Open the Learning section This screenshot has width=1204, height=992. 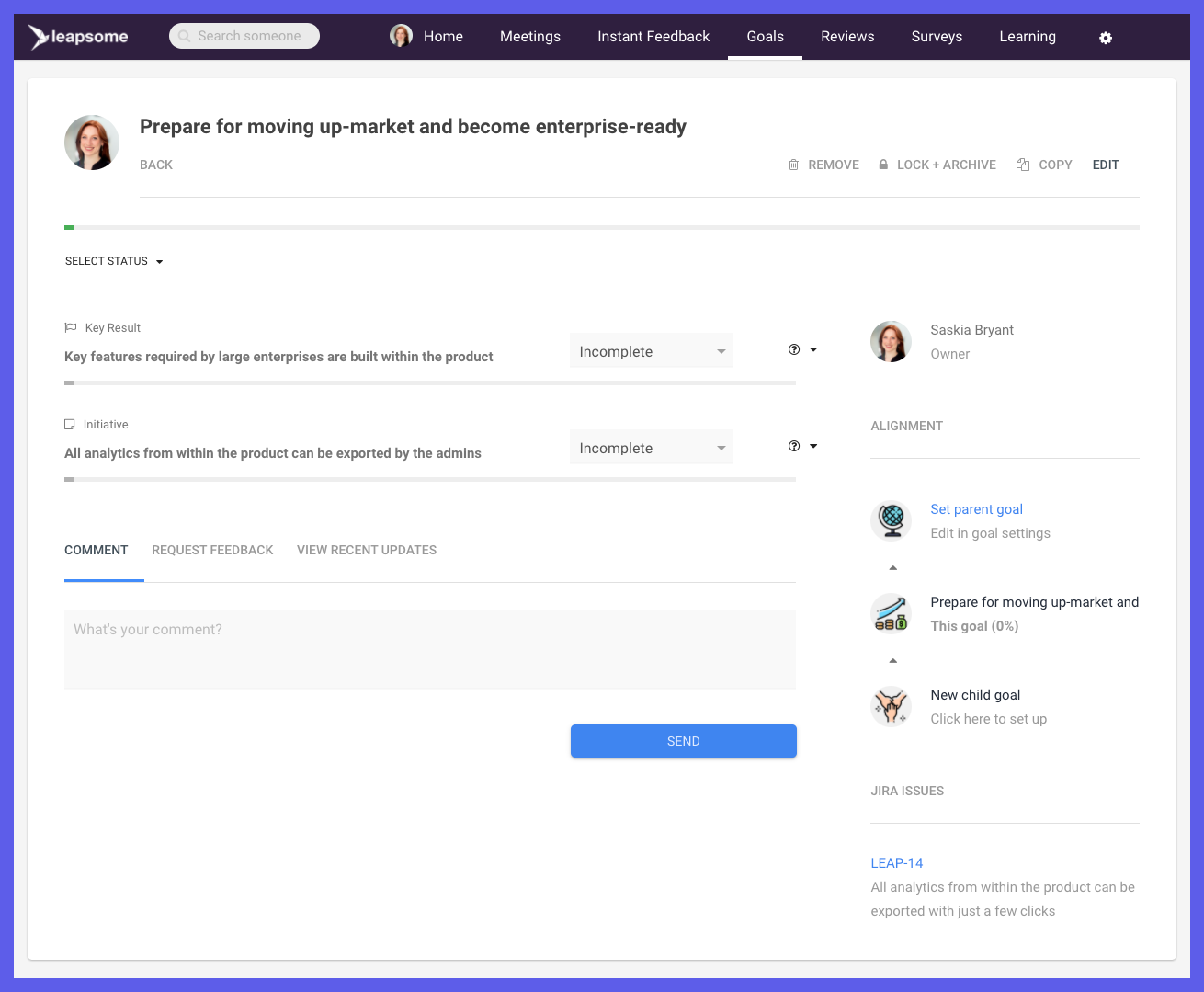tap(1028, 36)
